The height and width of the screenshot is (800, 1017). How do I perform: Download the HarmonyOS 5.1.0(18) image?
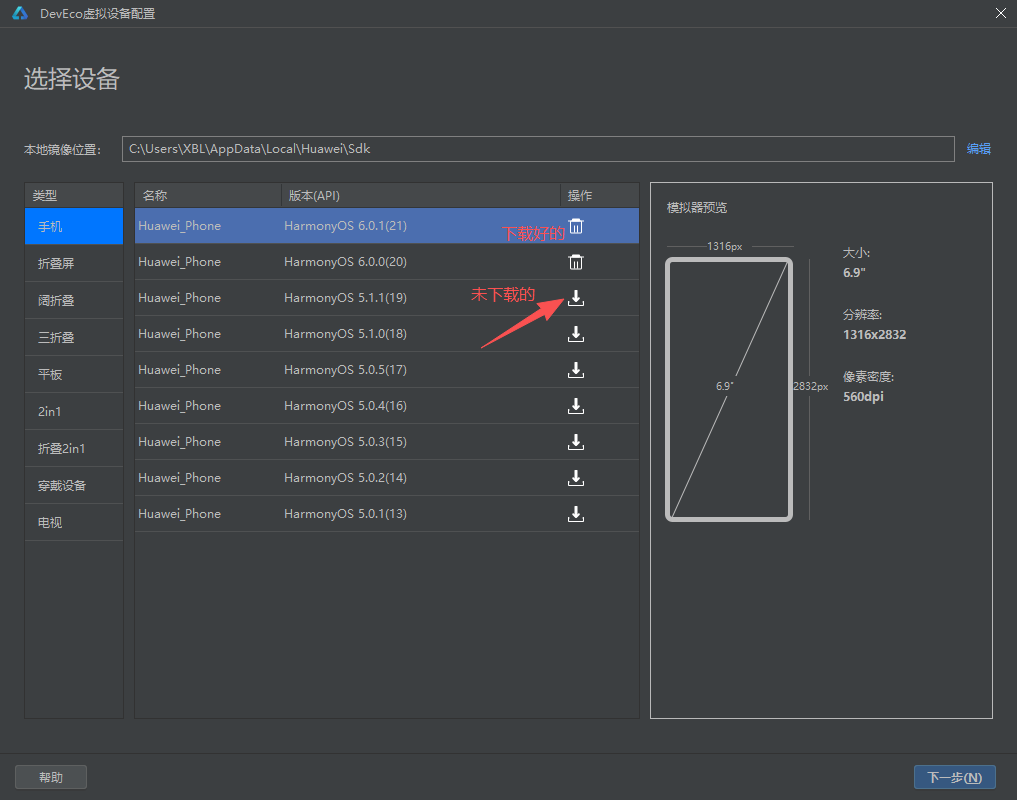click(576, 334)
